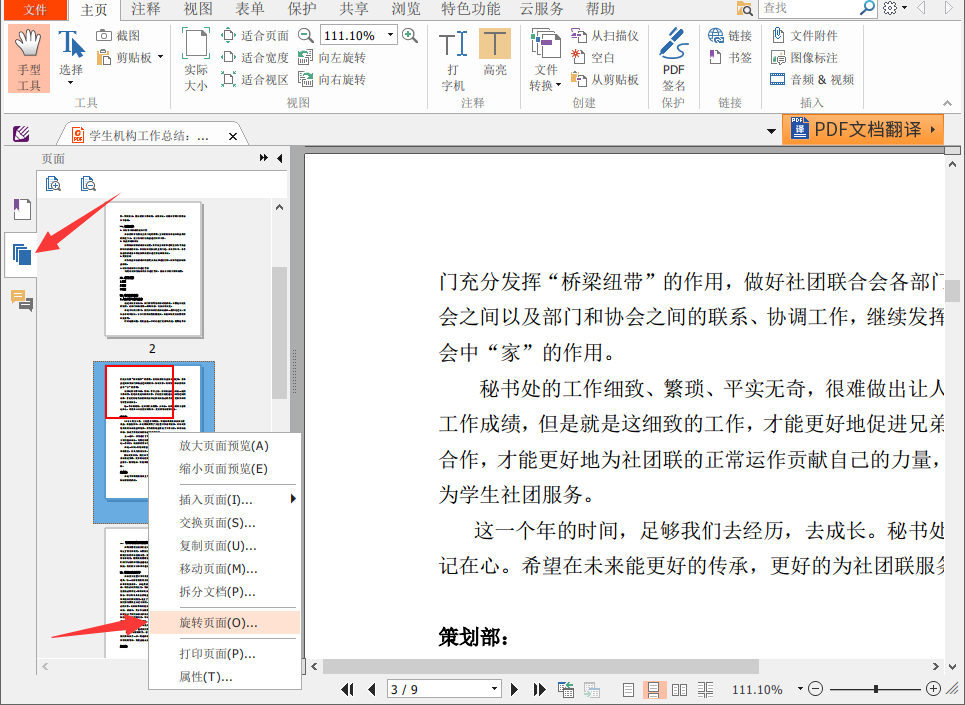The height and width of the screenshot is (705, 965).
Task: Select the Highlight (高亮) tool
Action: click(x=495, y=55)
